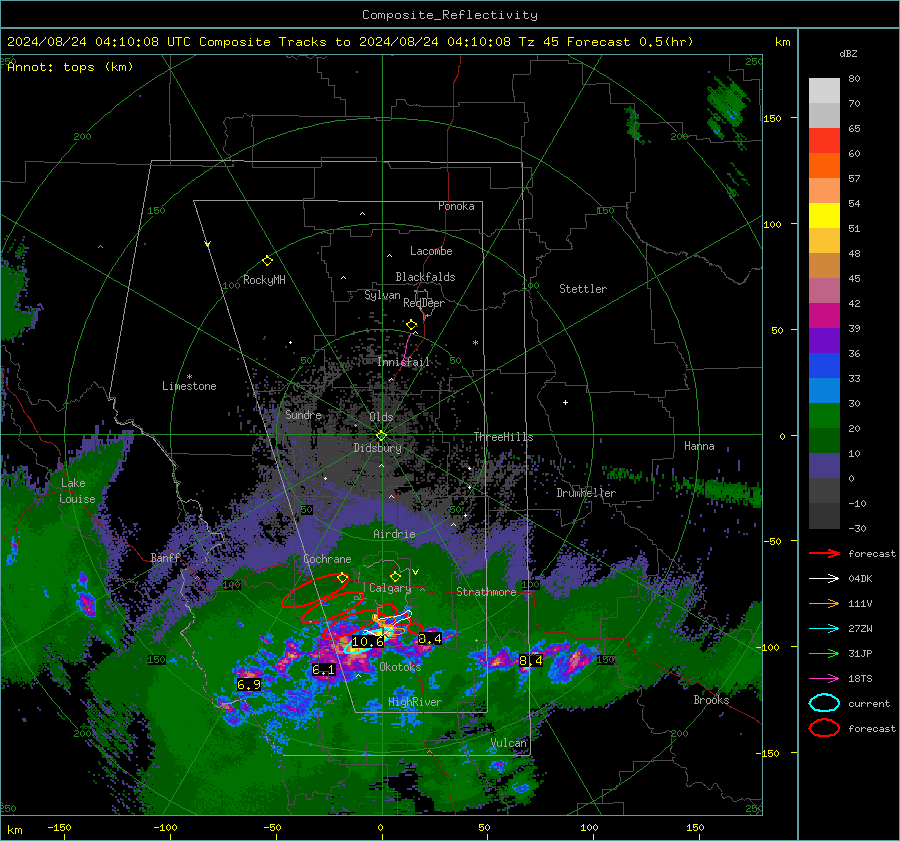Click the yellow diamond marker above Calgary
The height and width of the screenshot is (841, 900).
(x=395, y=576)
